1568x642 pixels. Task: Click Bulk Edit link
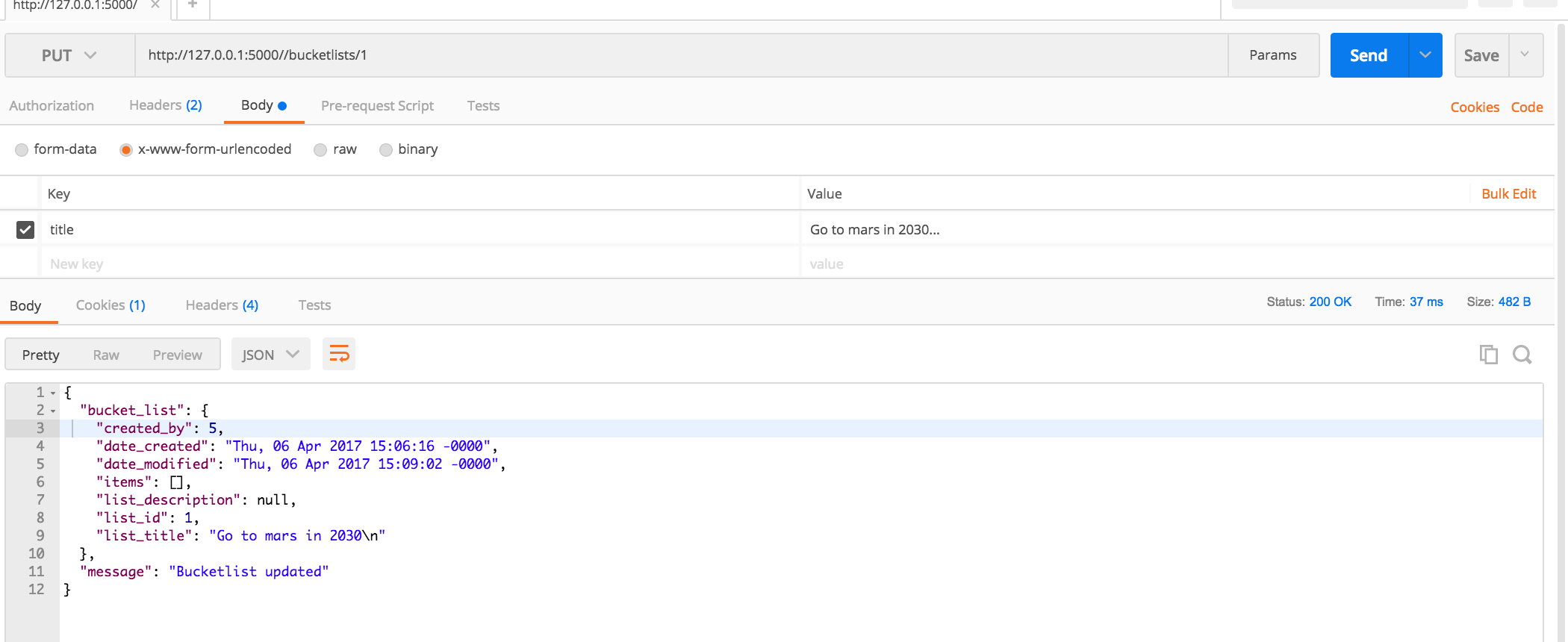1508,193
